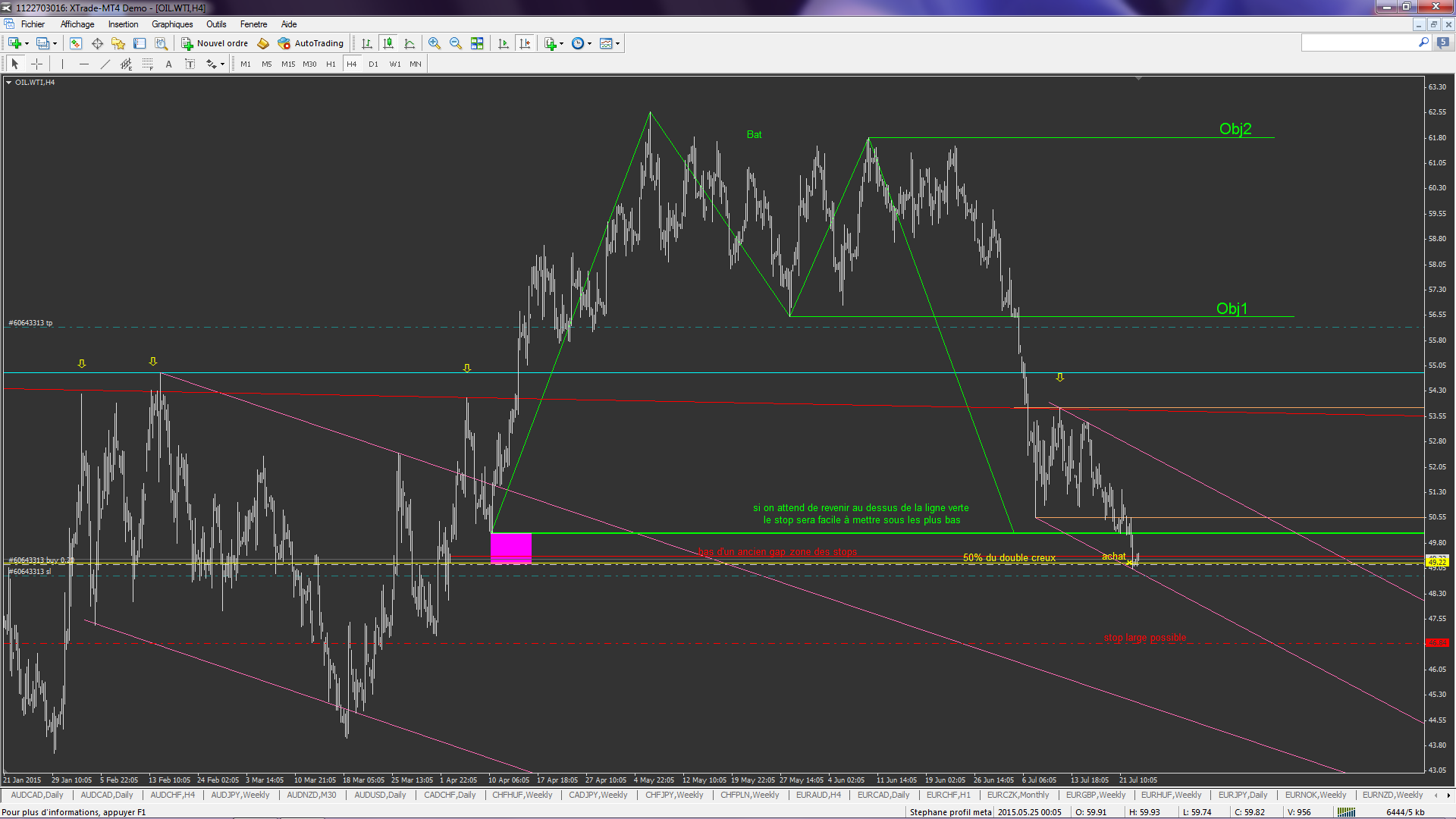The height and width of the screenshot is (819, 1456).
Task: Toggle AutoTrading on
Action: [311, 43]
